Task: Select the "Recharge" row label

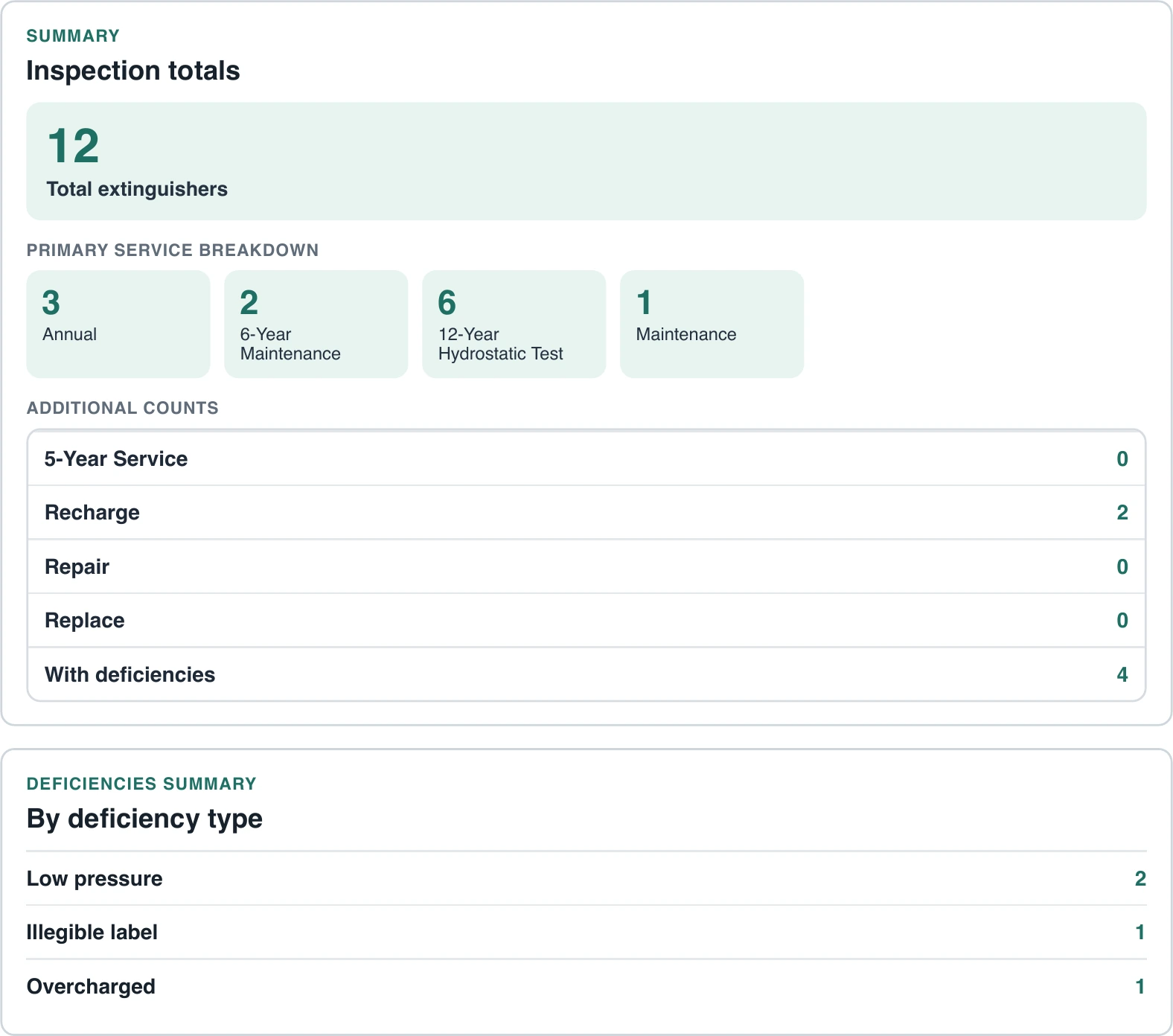Action: [92, 513]
